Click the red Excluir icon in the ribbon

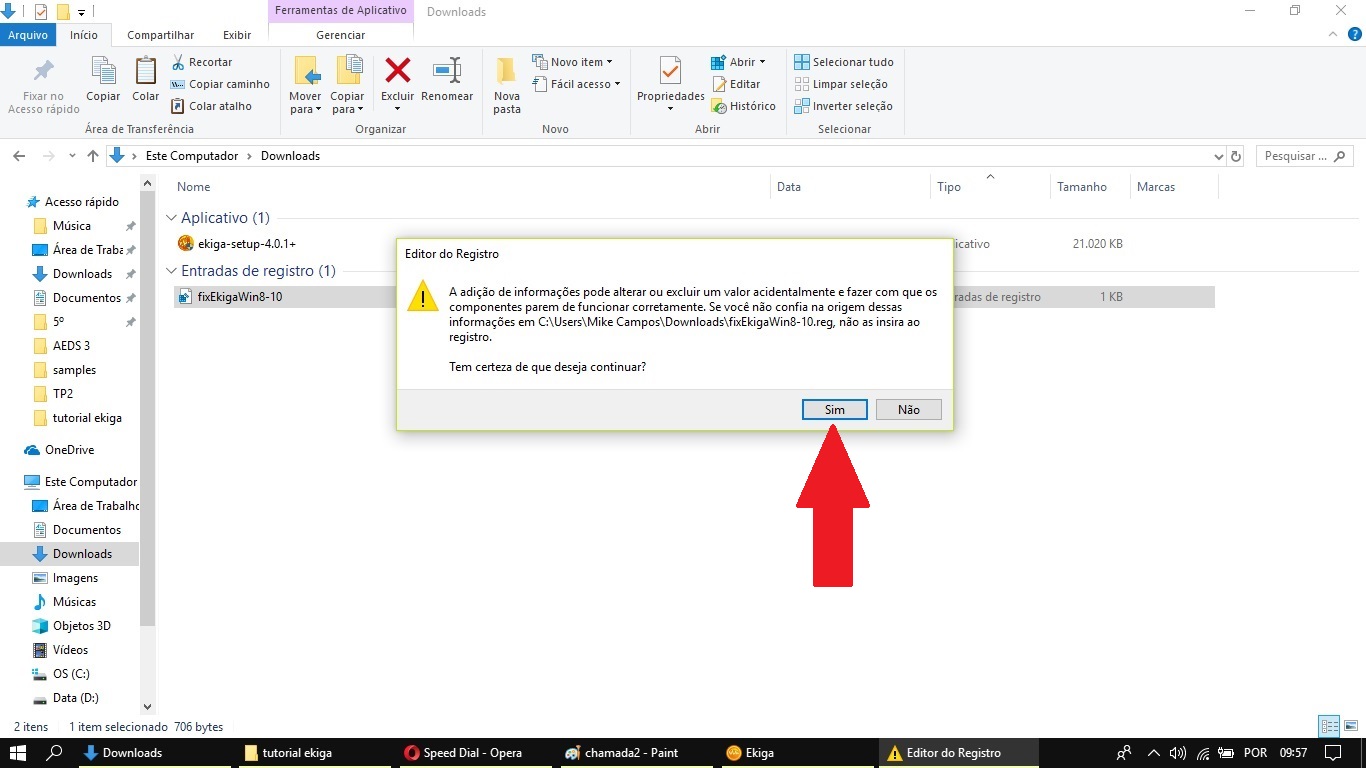[398, 72]
